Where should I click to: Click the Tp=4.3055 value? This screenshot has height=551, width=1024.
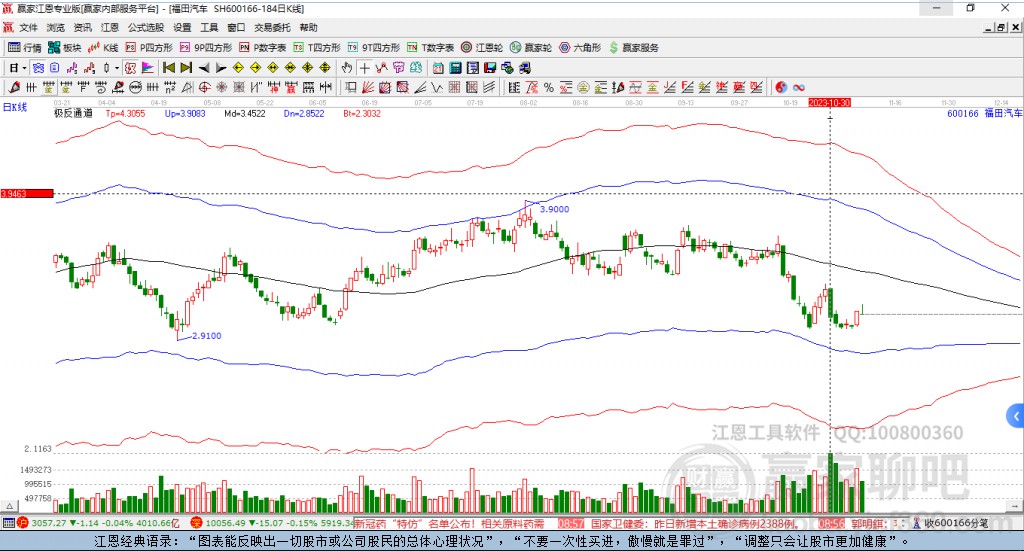click(125, 114)
